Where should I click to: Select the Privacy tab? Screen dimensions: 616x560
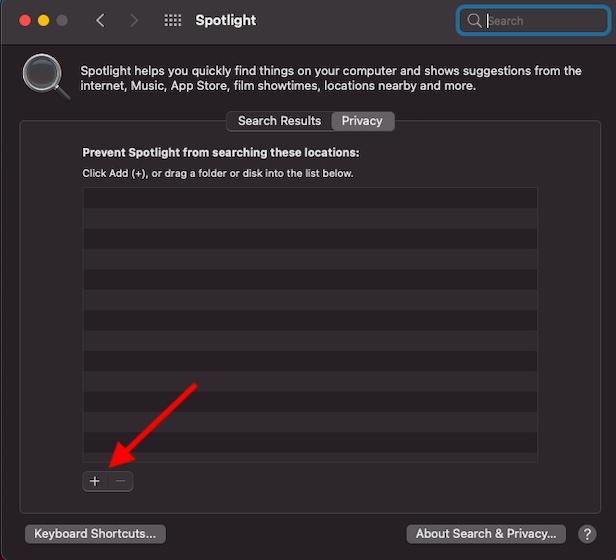pos(362,121)
